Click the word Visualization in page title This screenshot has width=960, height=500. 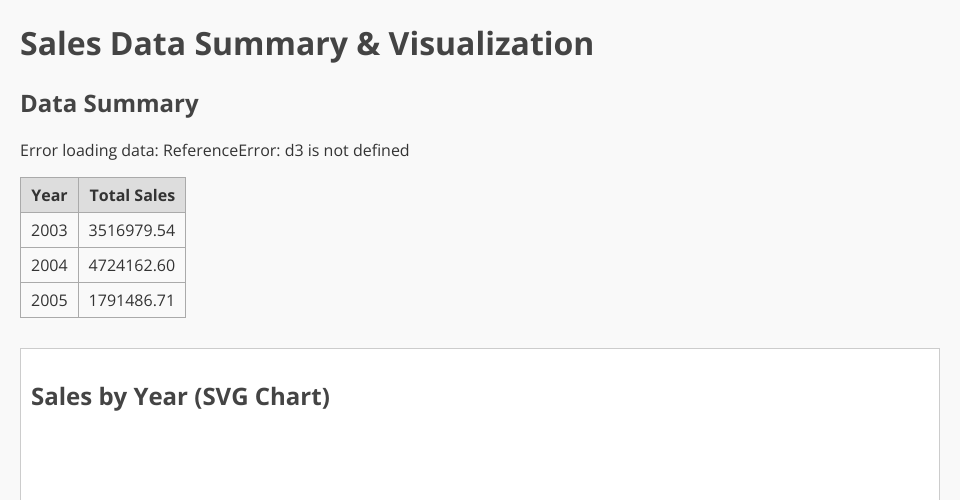(x=491, y=44)
